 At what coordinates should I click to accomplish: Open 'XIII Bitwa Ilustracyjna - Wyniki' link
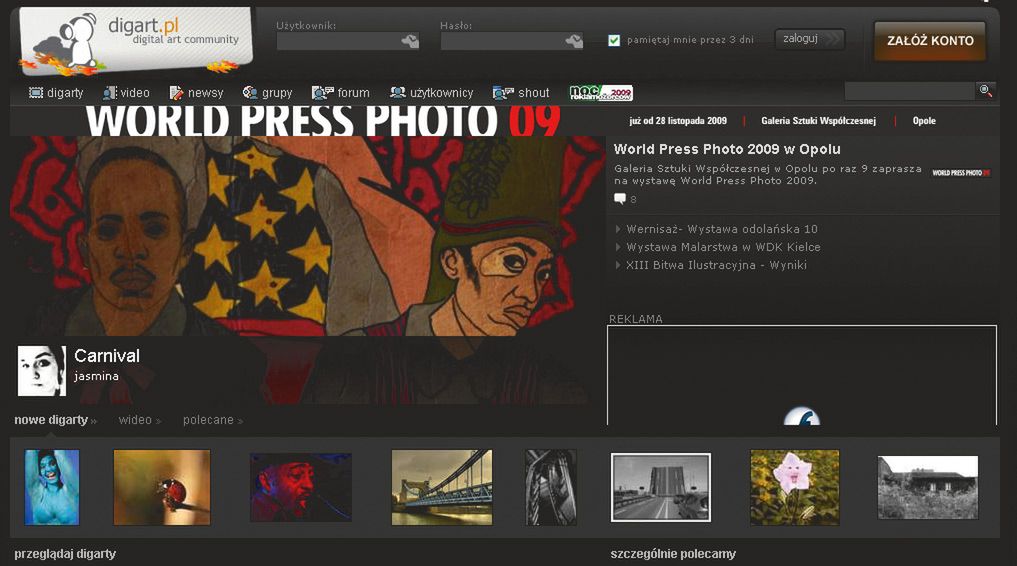tap(716, 265)
